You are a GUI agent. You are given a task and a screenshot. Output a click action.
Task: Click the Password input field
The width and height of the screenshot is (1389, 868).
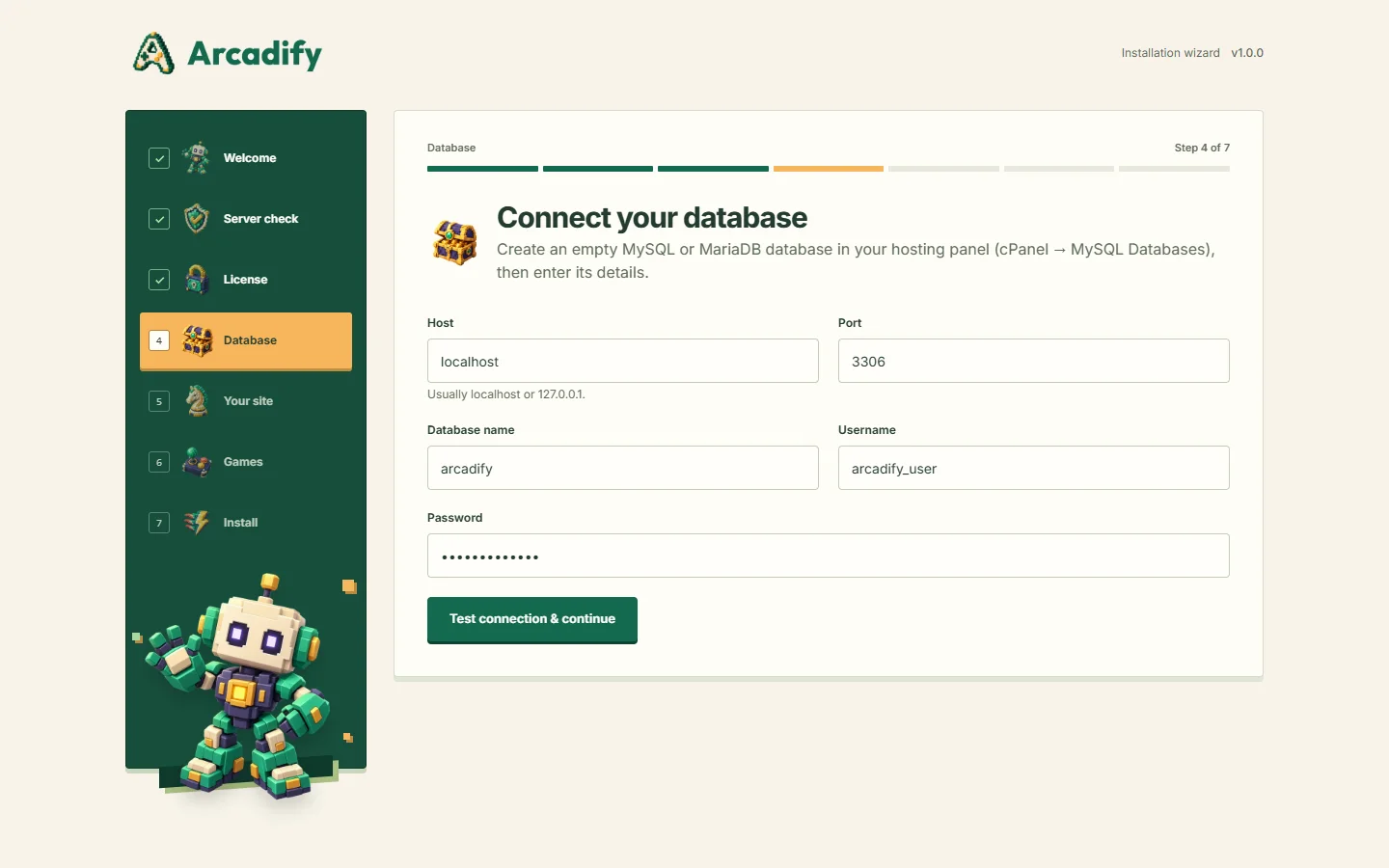tap(829, 556)
